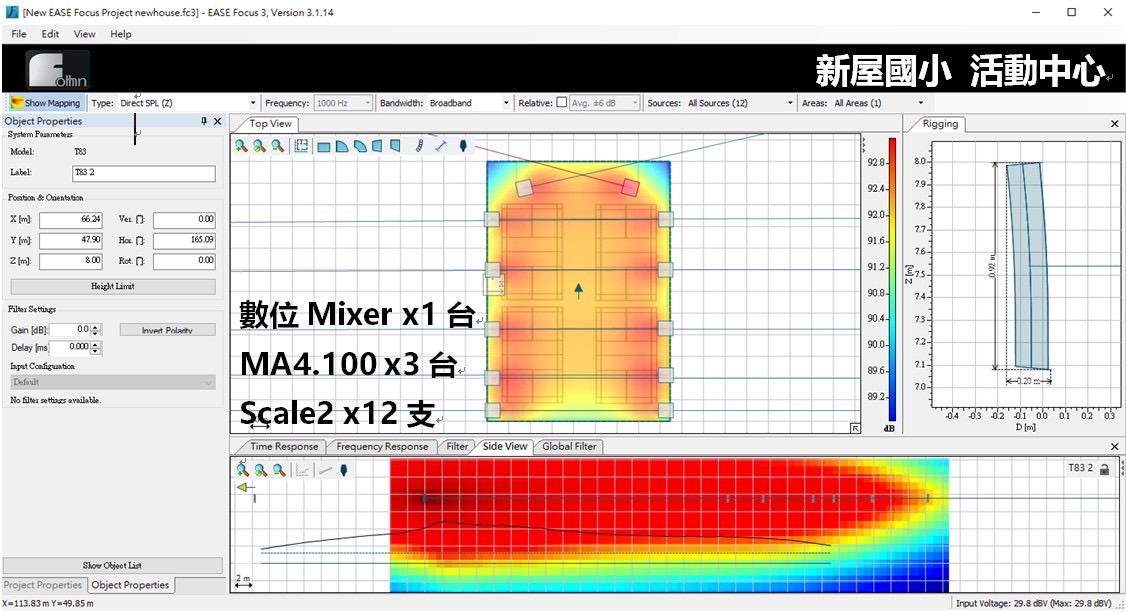This screenshot has width=1126, height=612.
Task: Select the quarter-circle audience area tool
Action: (342, 147)
